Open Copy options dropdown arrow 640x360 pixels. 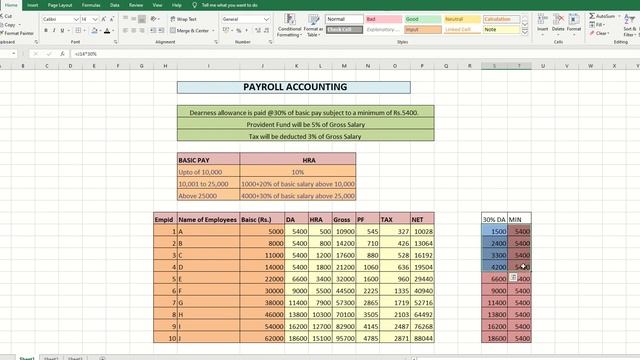tap(19, 24)
